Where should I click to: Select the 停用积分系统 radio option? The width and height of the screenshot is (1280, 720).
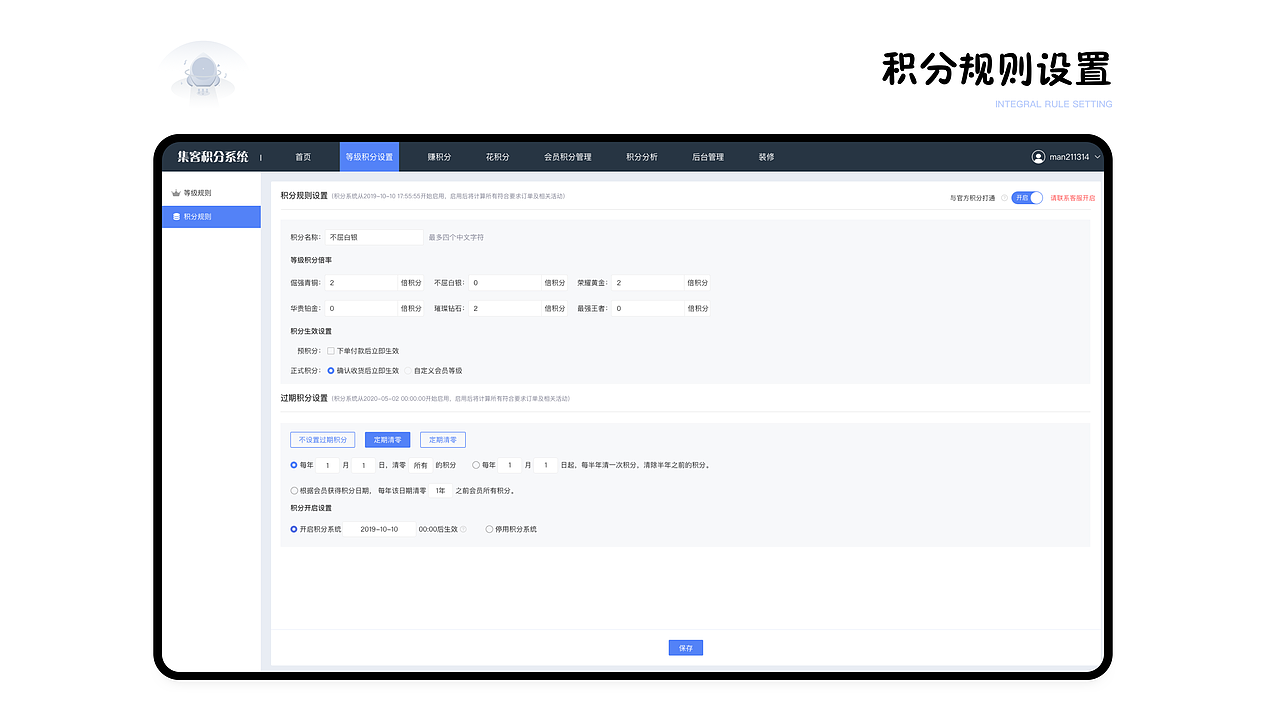pos(489,529)
